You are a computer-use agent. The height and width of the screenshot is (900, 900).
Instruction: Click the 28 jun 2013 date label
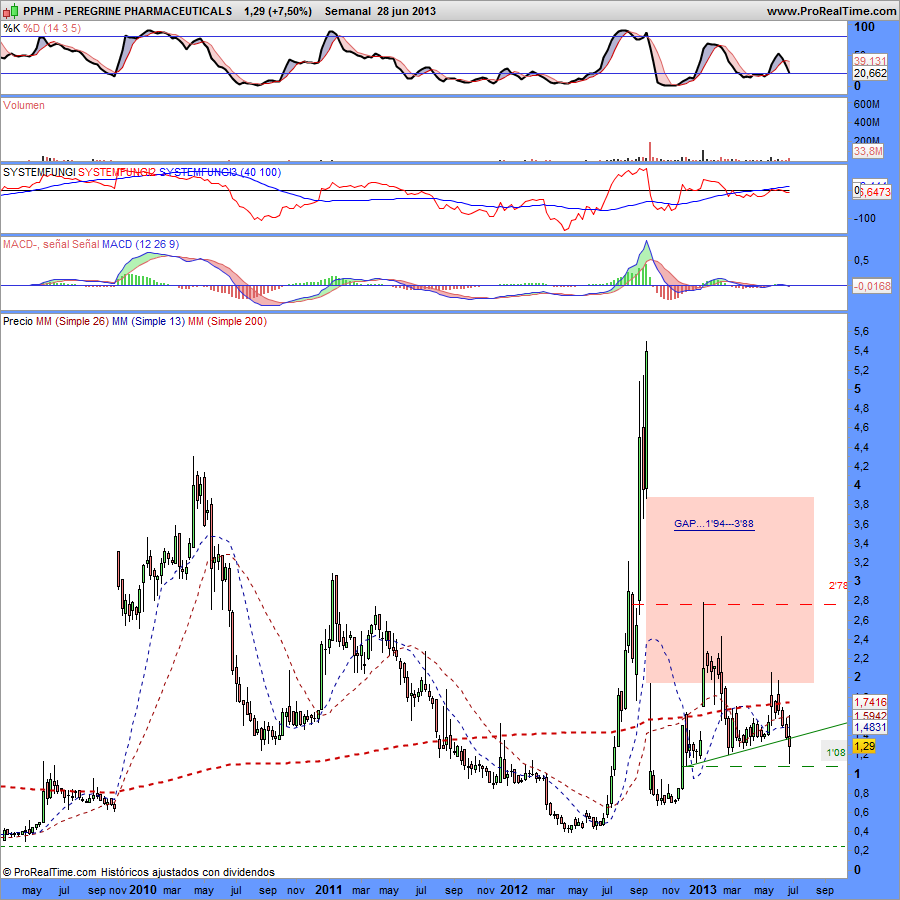[406, 11]
